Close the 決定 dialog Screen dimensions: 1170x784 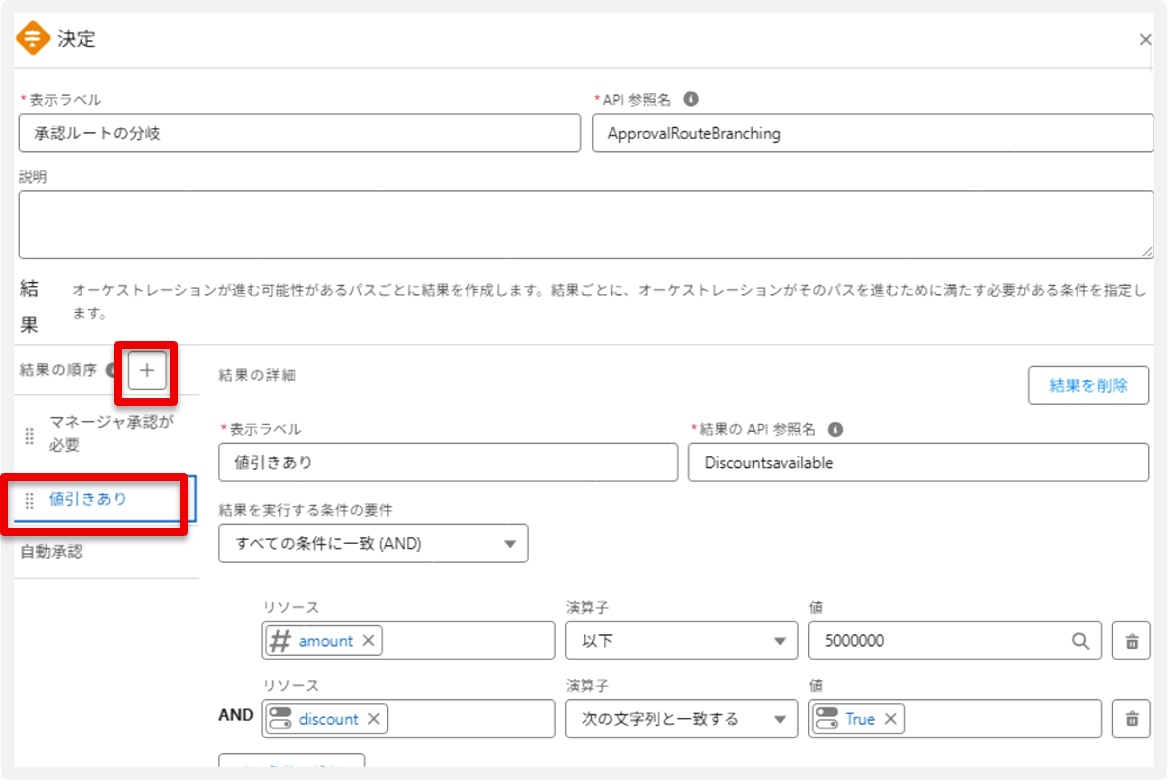(1145, 40)
